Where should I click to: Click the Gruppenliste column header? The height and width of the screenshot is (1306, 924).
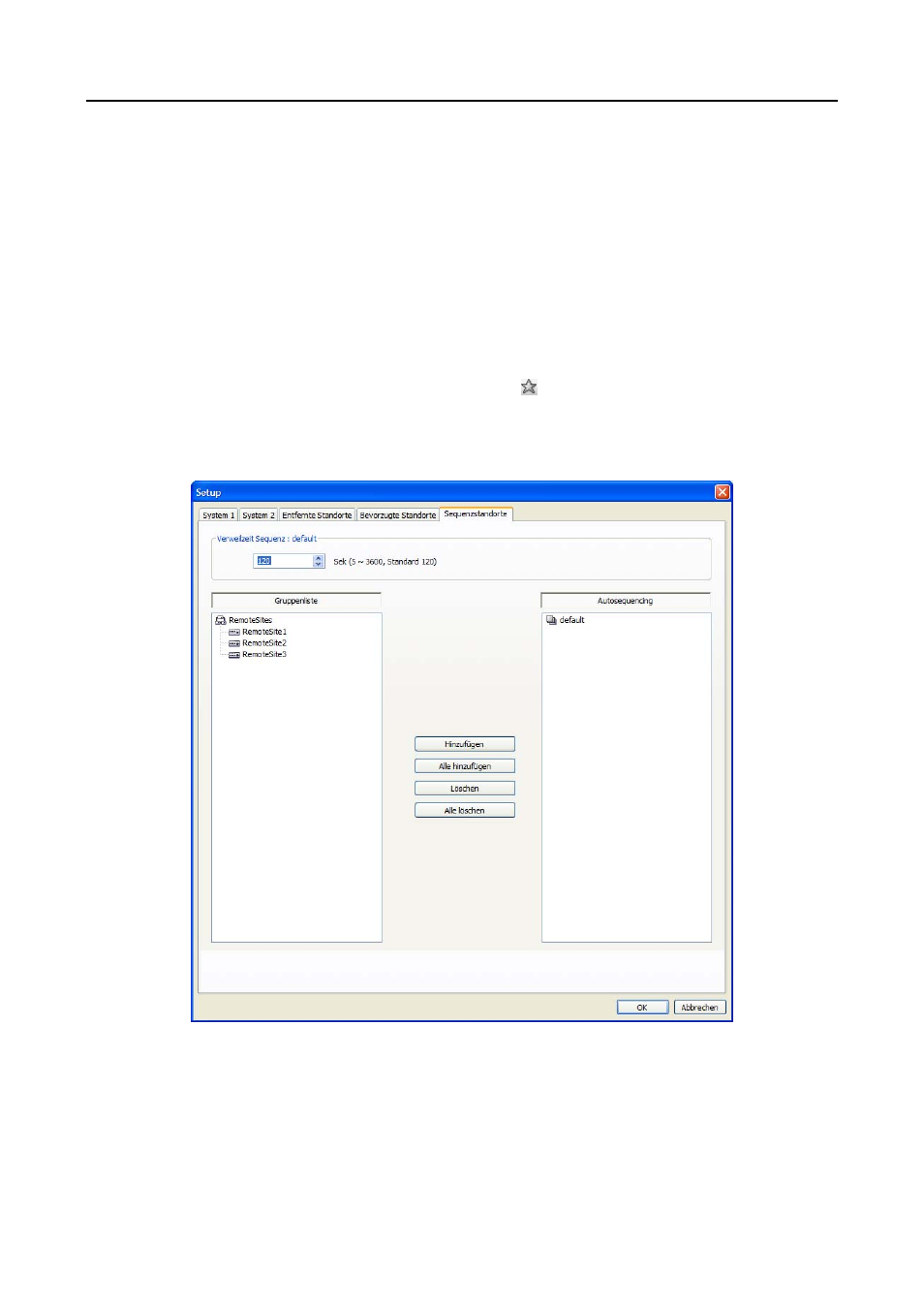(x=296, y=601)
